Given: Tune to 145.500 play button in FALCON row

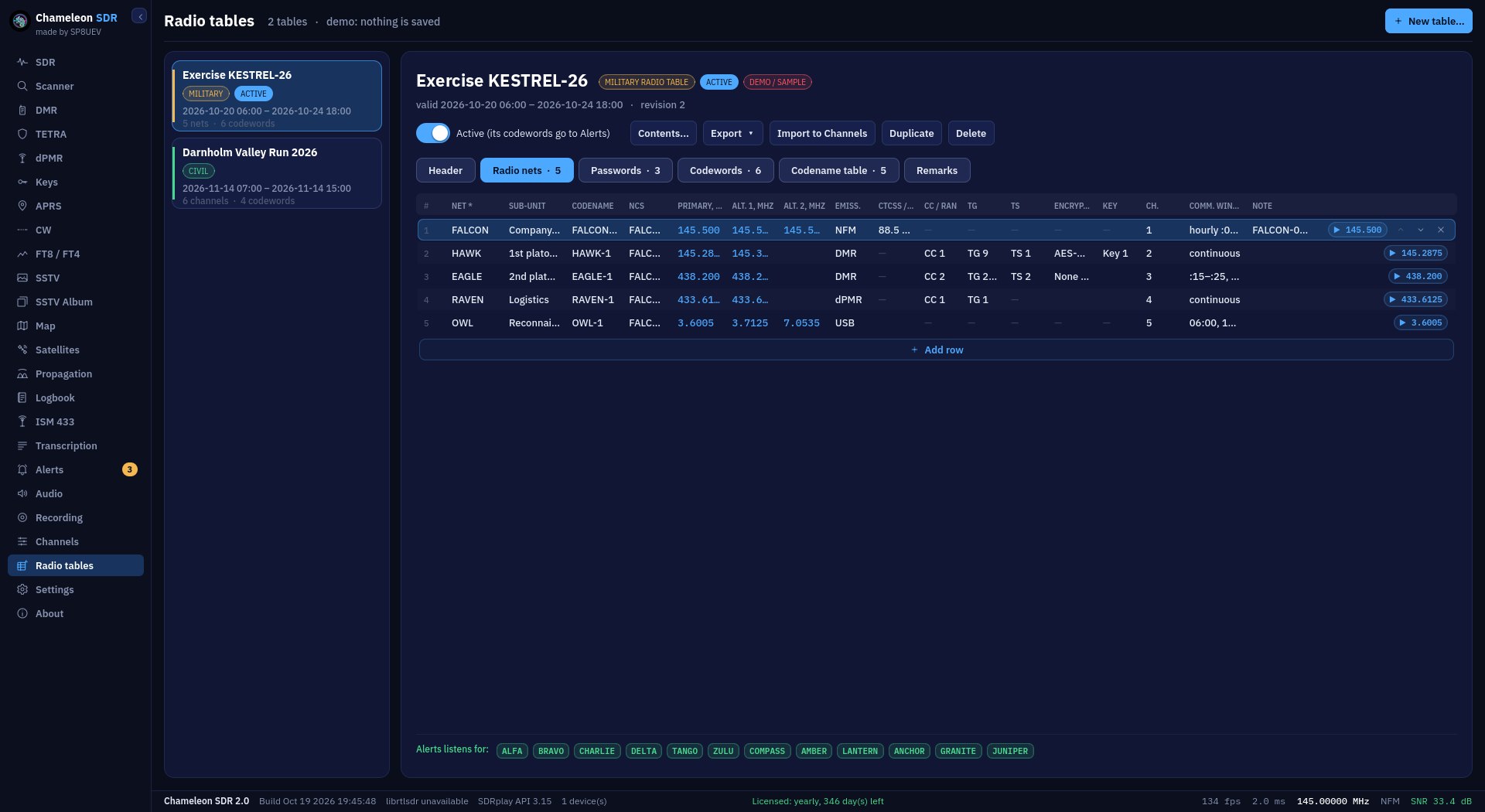Looking at the screenshot, I should click(1357, 230).
